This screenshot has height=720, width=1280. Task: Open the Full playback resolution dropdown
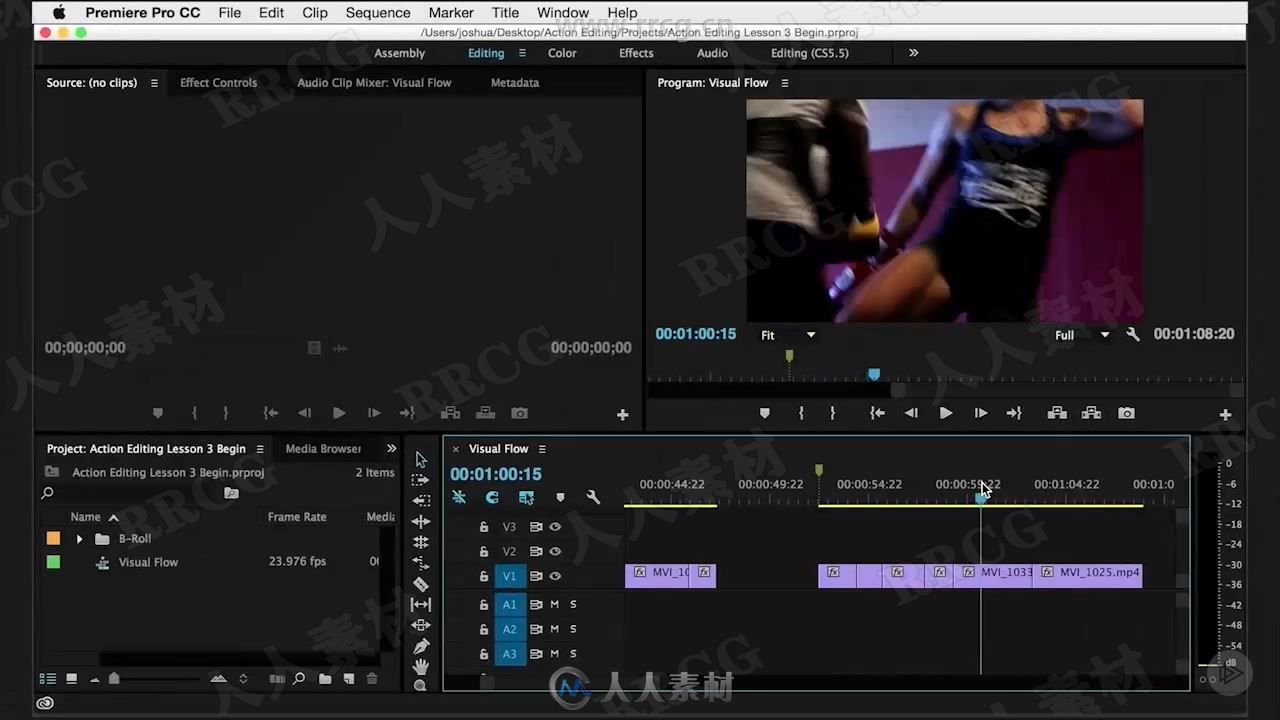(x=1082, y=335)
